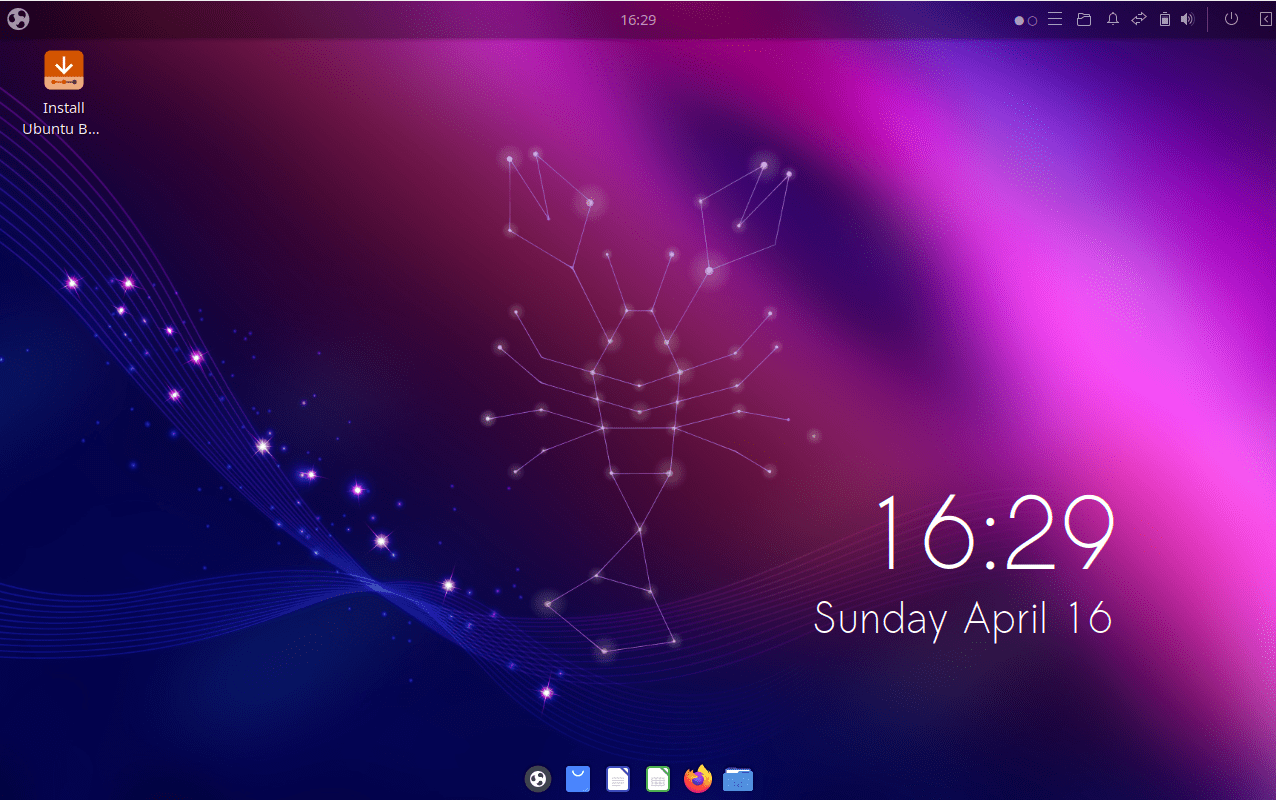Click the clock in the top panel
1276x800 pixels.
point(637,18)
